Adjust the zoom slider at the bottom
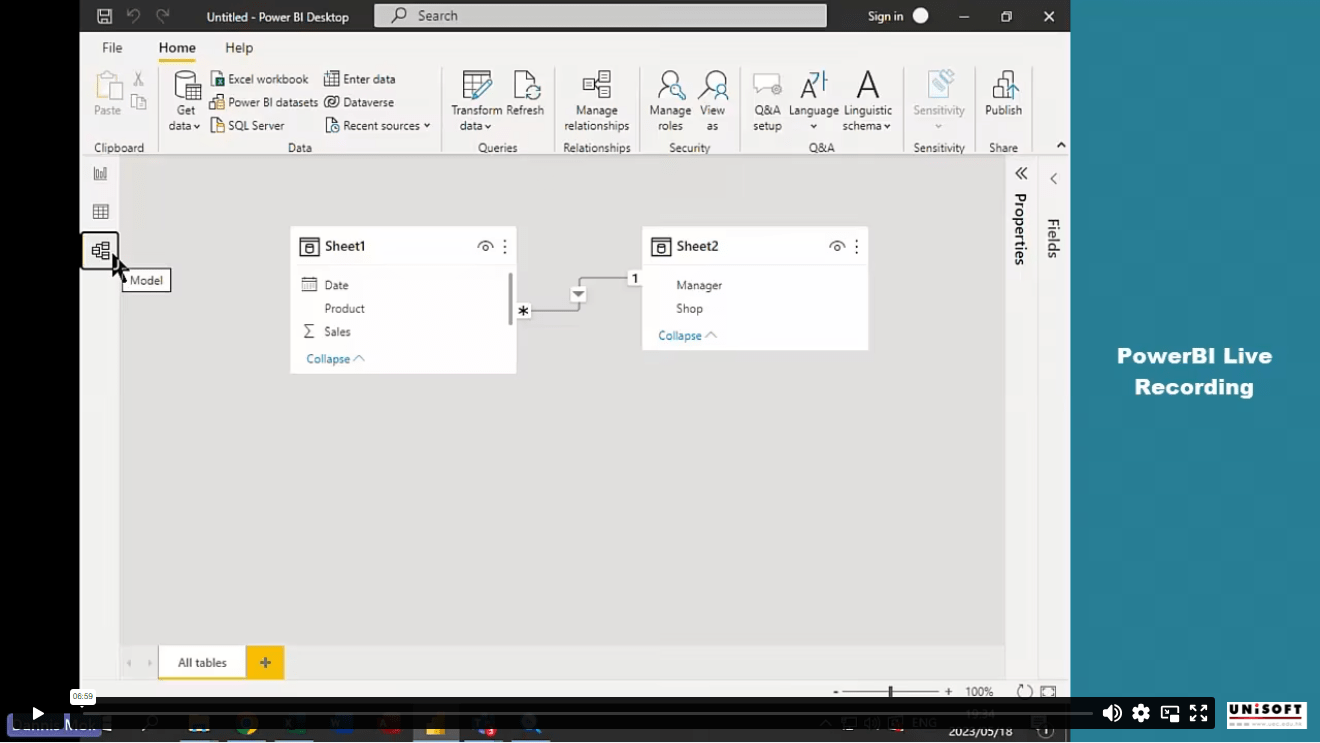 point(890,690)
